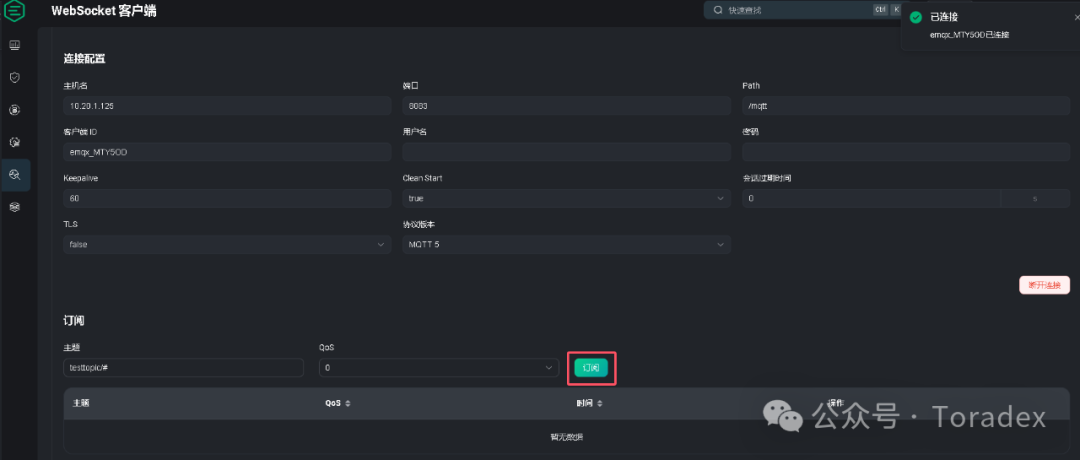Image resolution: width=1080 pixels, height=460 pixels.
Task: Click the 主题 column header
Action: point(81,404)
